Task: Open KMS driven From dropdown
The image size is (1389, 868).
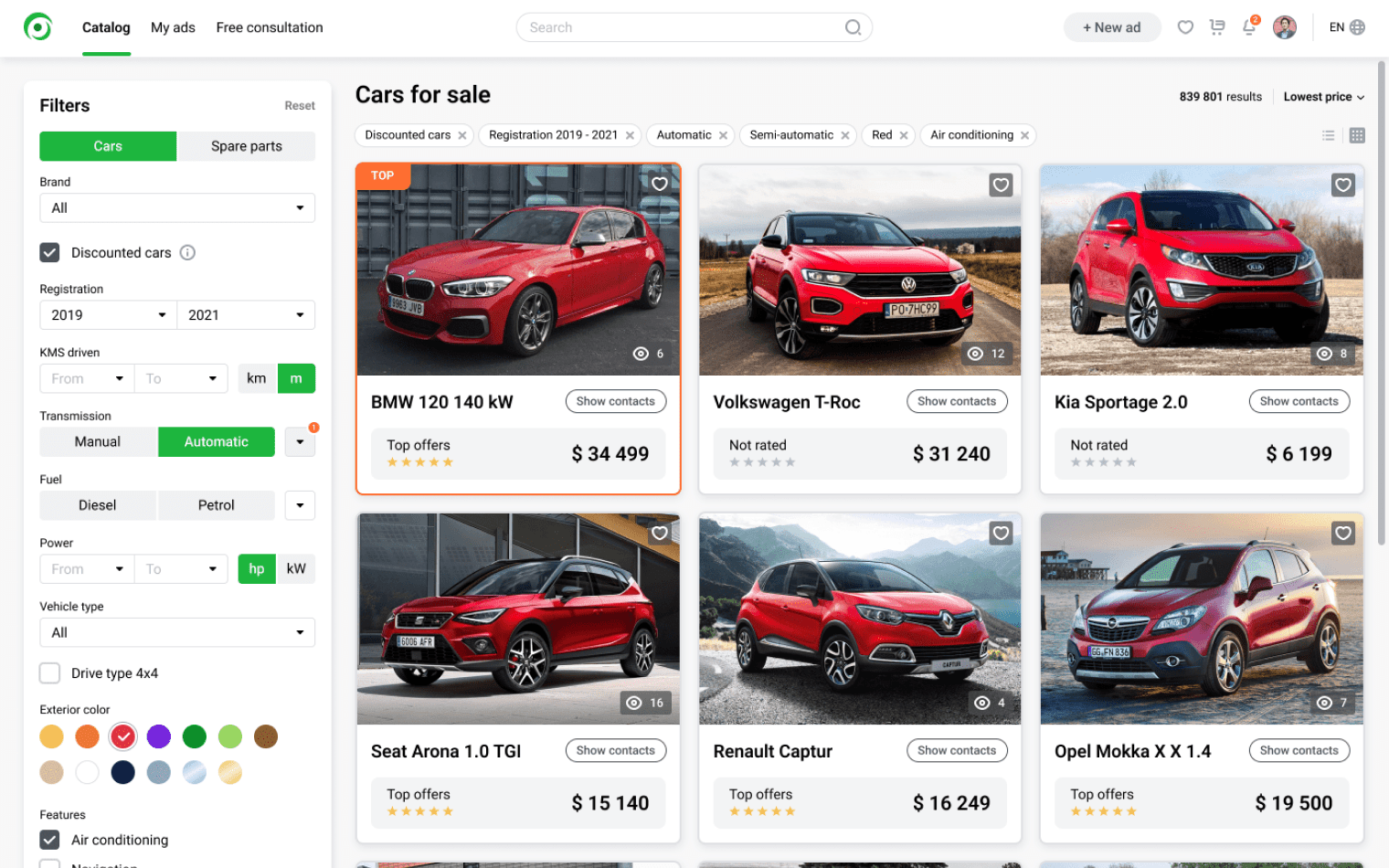Action: coord(87,378)
